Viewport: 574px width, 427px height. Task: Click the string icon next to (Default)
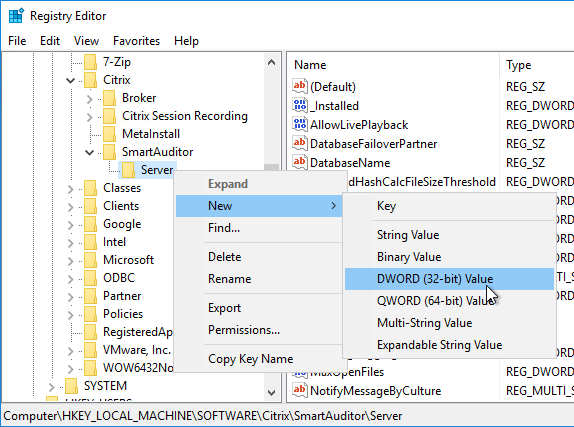click(299, 86)
